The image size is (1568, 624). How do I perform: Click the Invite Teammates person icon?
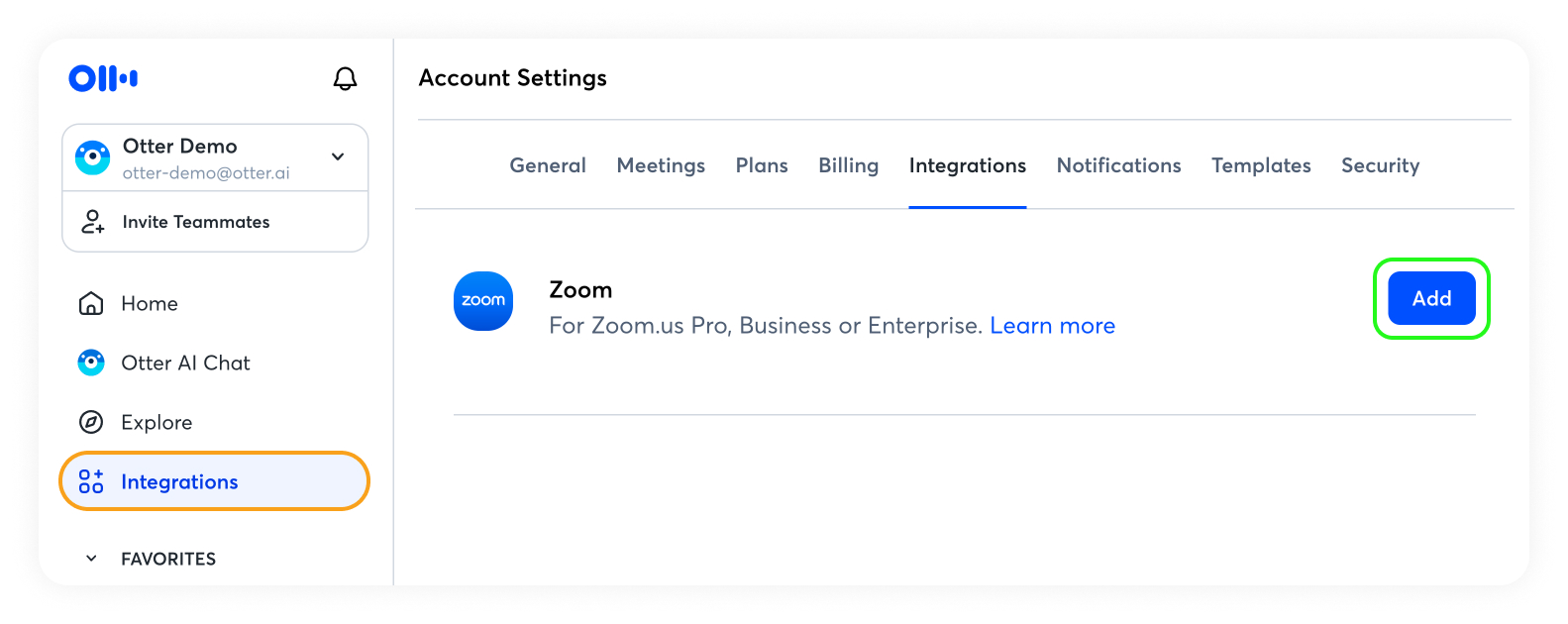pyautogui.click(x=92, y=222)
